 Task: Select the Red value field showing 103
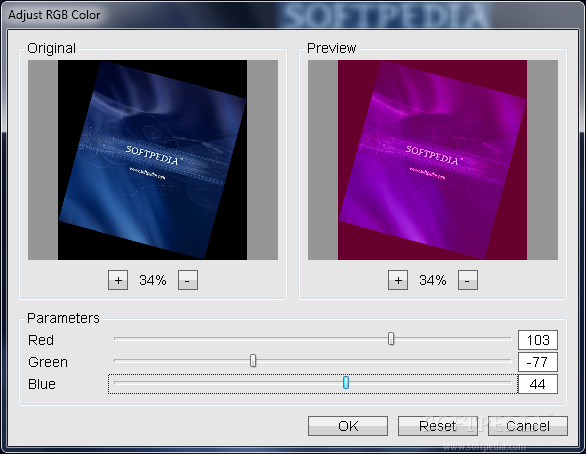click(538, 340)
